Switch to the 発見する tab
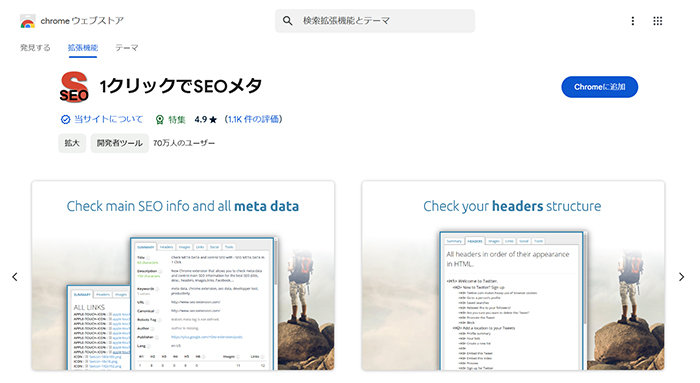Image resolution: width=700 pixels, height=383 pixels. [x=35, y=47]
